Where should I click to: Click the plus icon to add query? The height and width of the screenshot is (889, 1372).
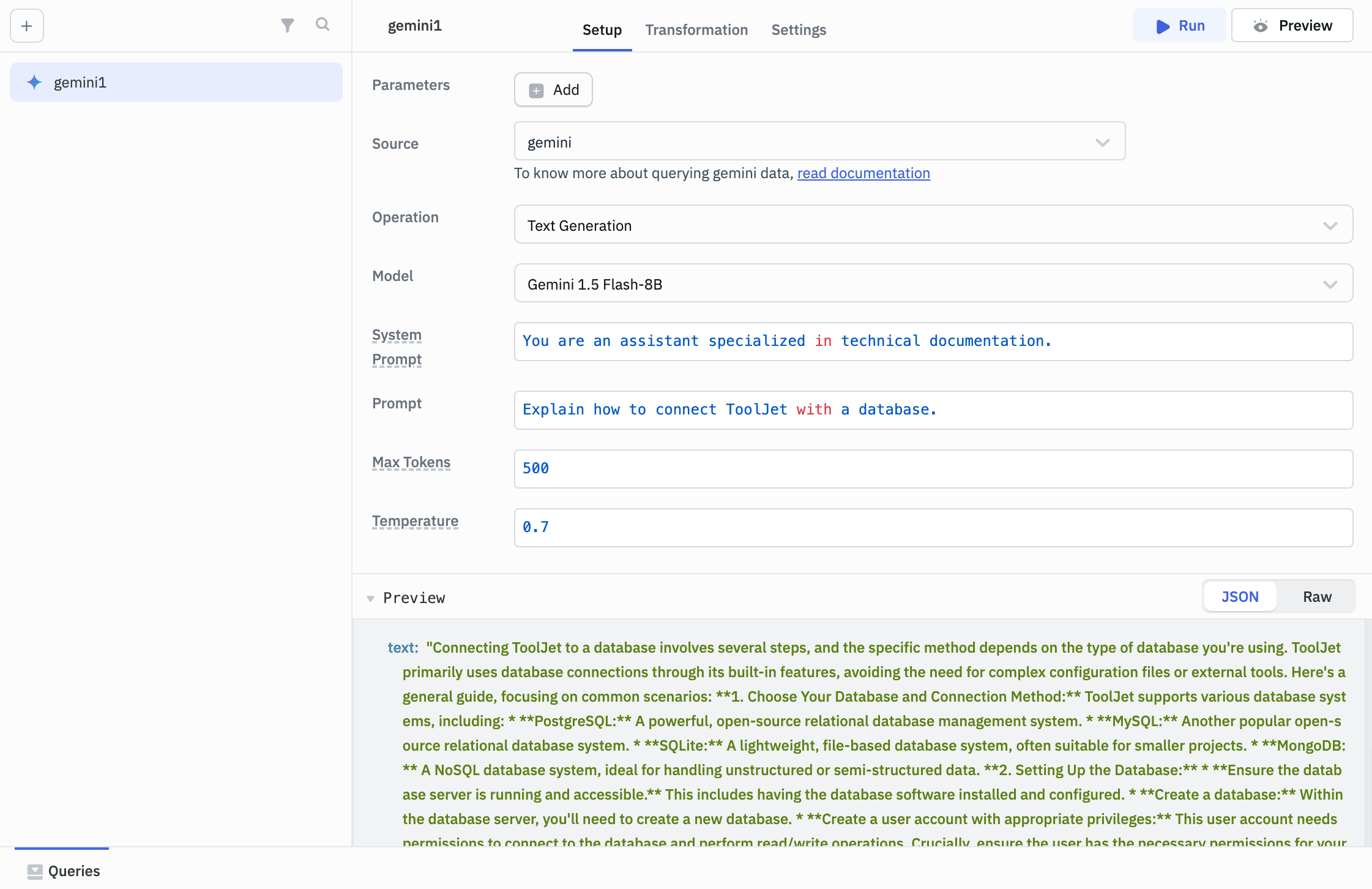[27, 26]
